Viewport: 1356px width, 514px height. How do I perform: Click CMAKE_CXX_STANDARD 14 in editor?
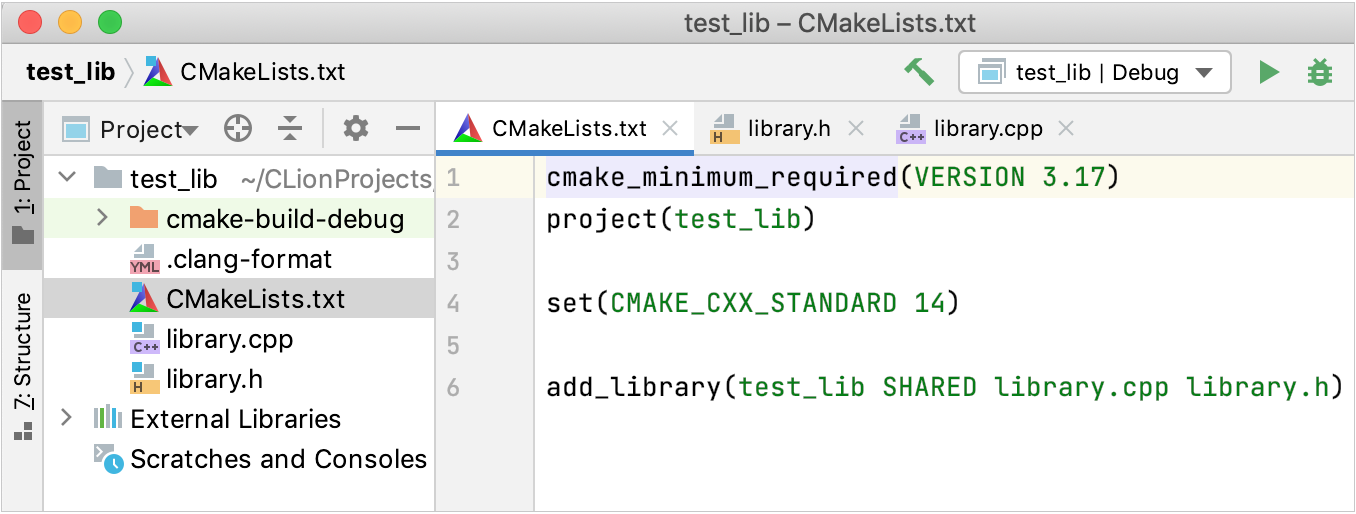click(x=777, y=303)
